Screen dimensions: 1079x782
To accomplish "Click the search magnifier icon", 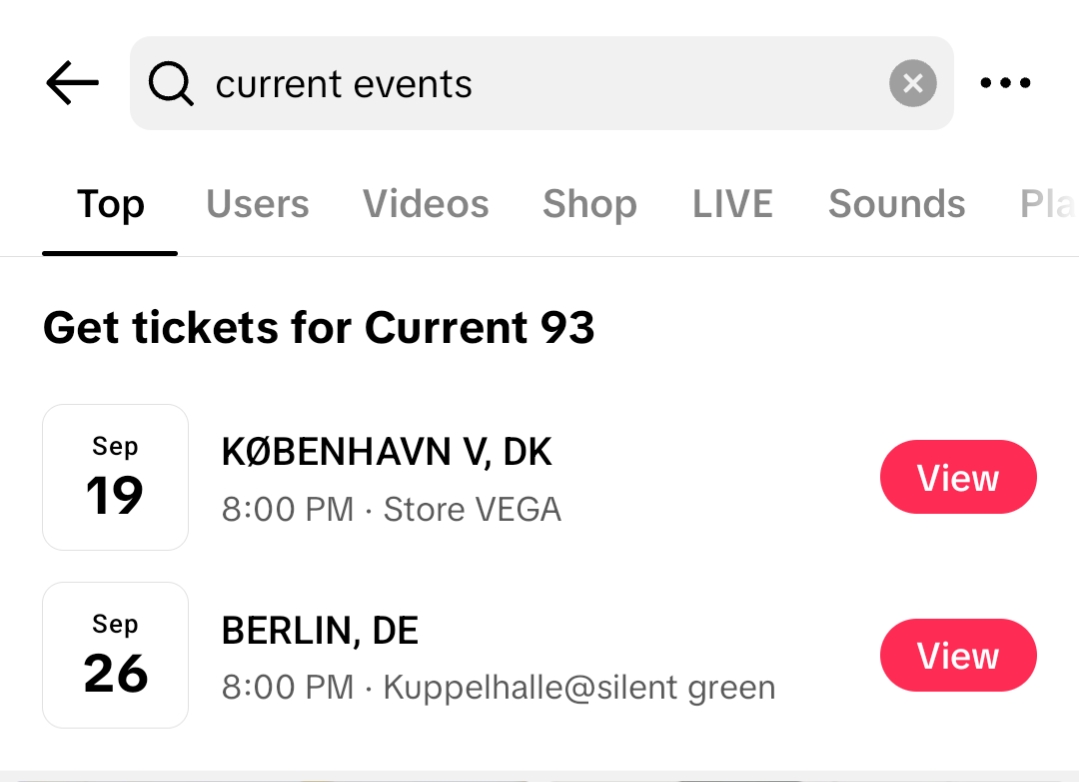I will [x=171, y=83].
